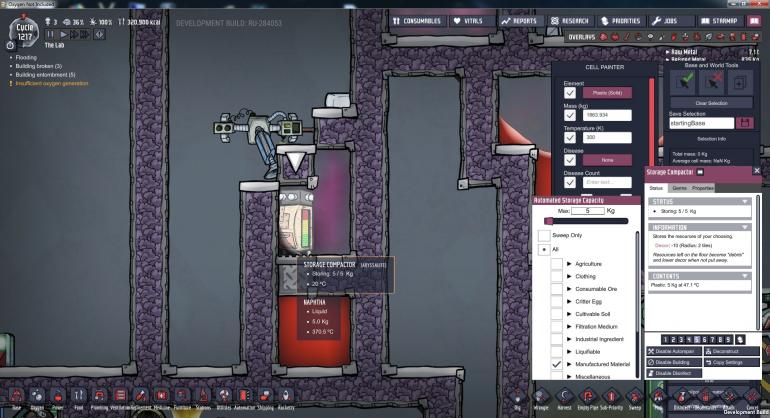
Task: Select the Cancel tool
Action: tap(752, 397)
